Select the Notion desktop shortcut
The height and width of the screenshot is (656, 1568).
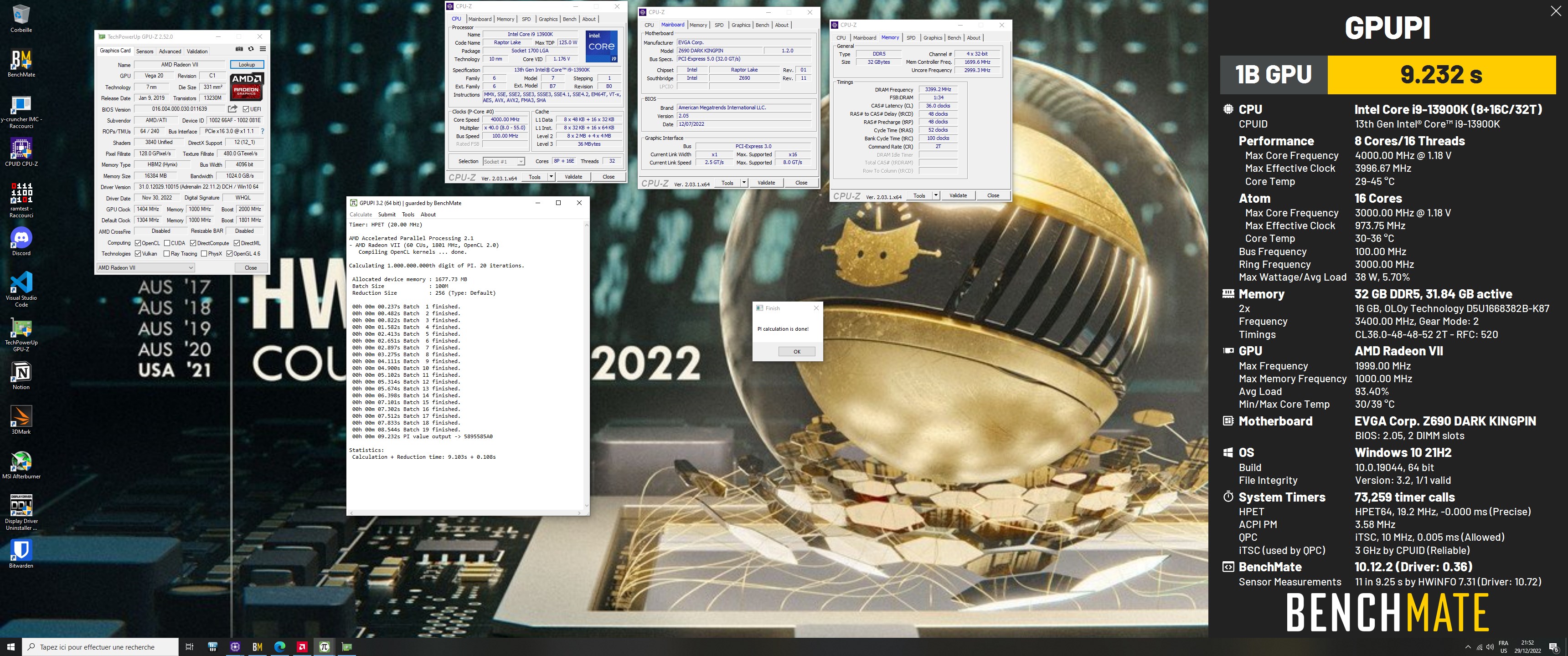coord(21,376)
